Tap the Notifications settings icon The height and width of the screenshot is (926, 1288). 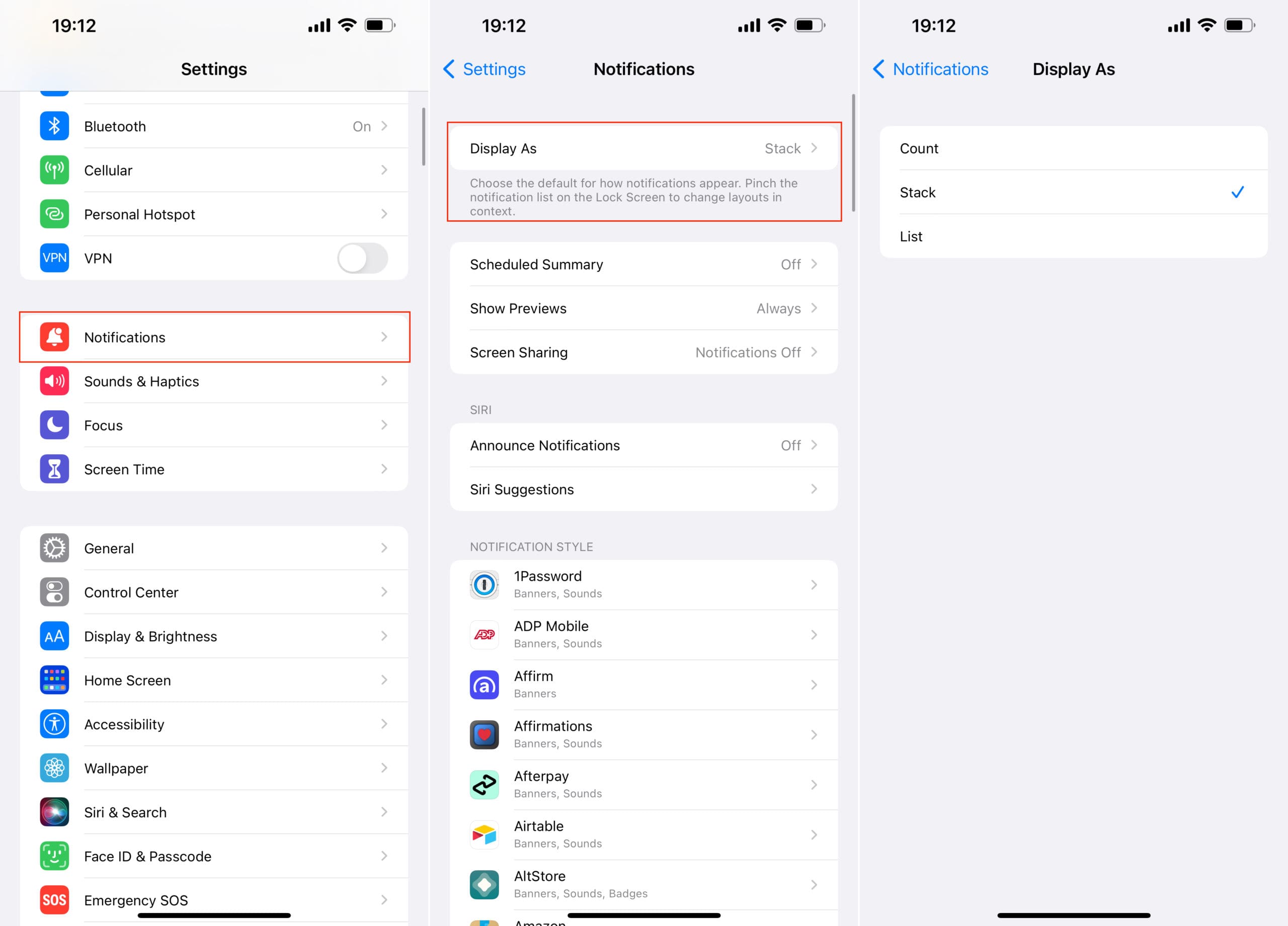53,337
